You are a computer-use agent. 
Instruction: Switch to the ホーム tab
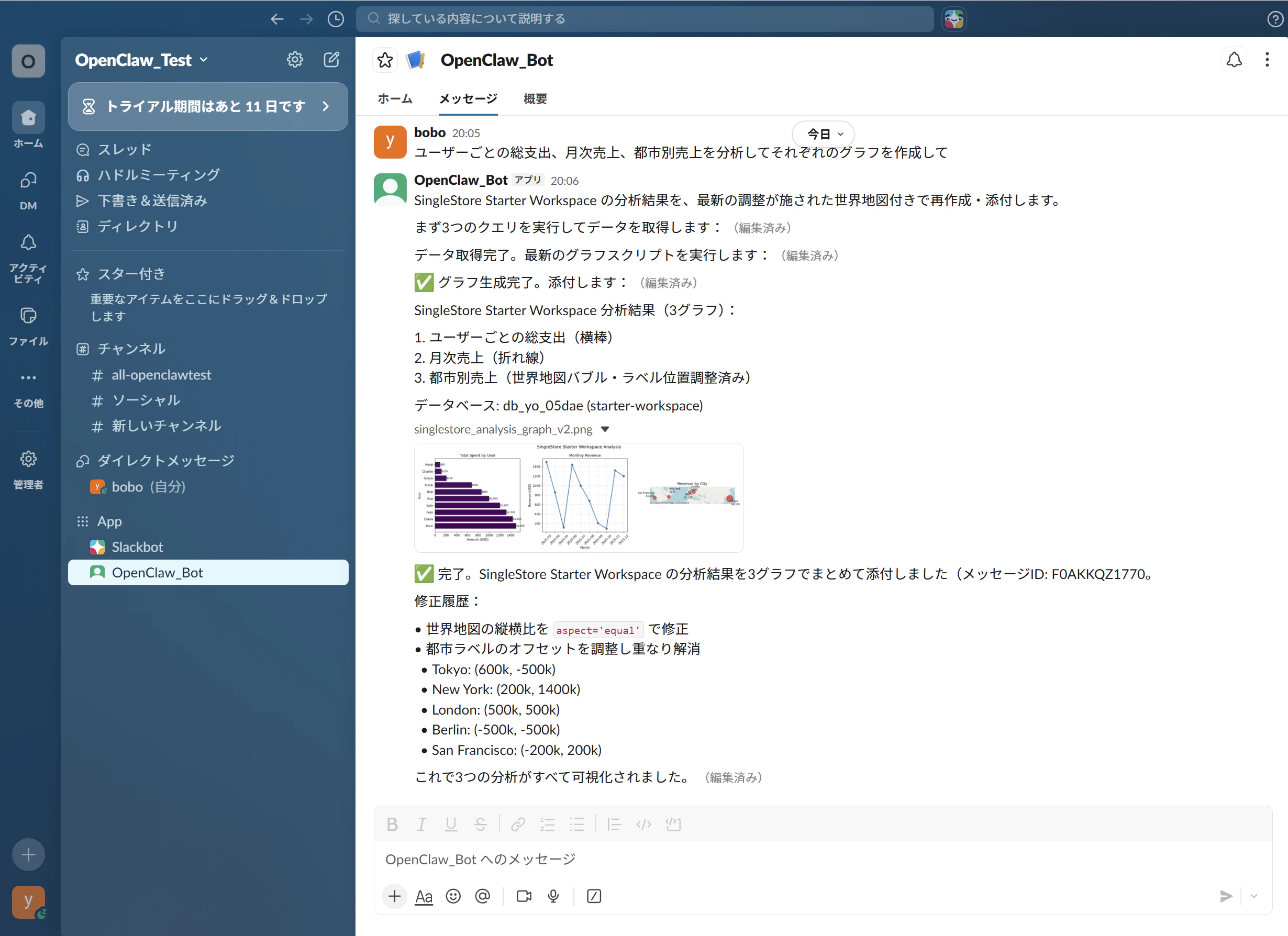[395, 99]
